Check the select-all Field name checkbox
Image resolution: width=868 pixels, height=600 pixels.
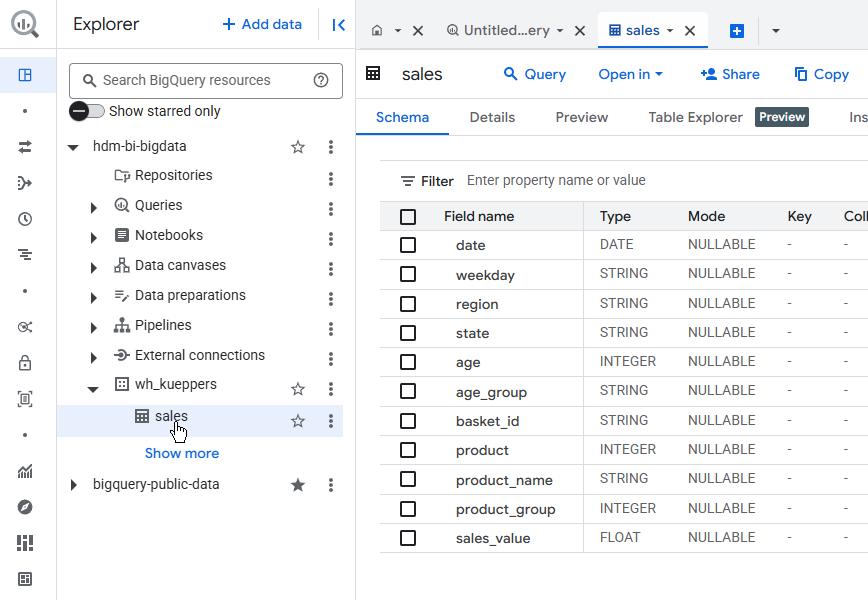(x=408, y=216)
